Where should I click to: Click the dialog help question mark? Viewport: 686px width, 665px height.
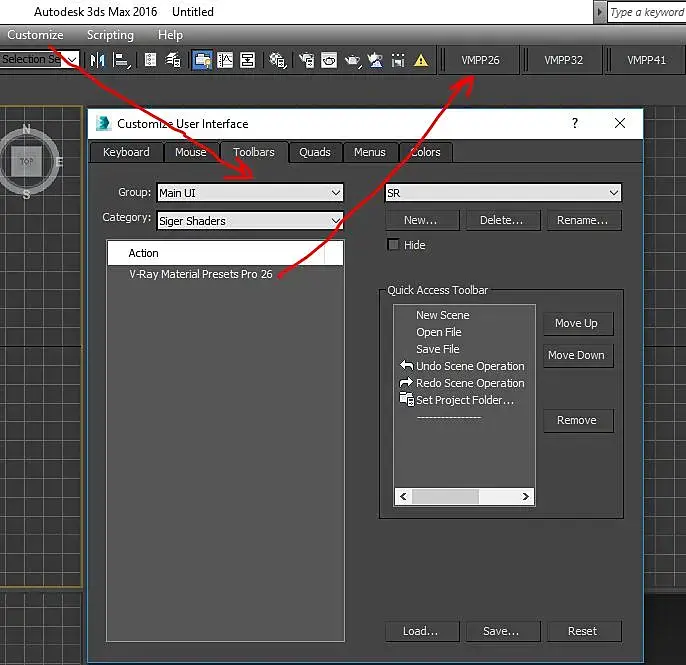575,123
